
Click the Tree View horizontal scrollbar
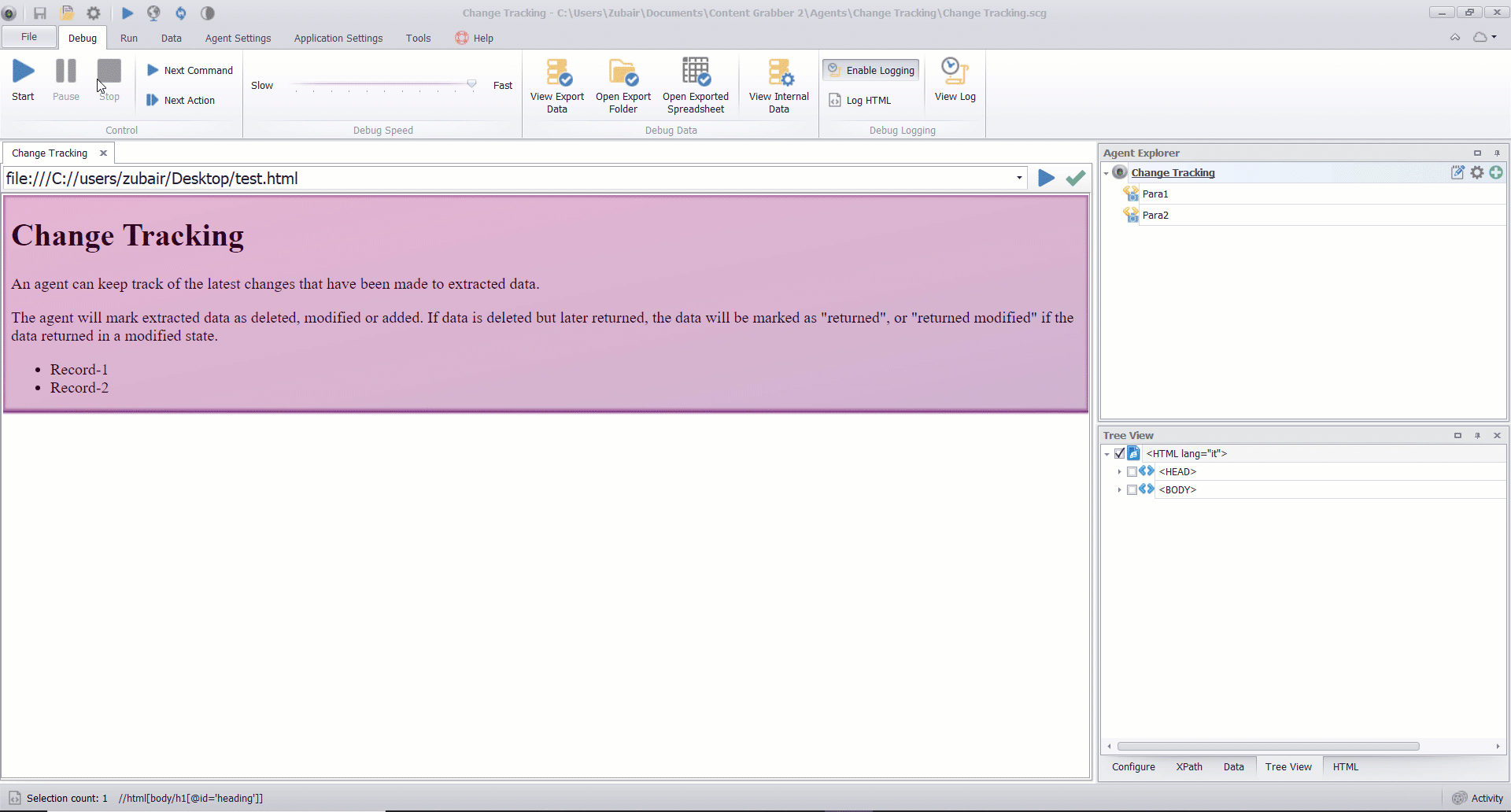point(1269,746)
